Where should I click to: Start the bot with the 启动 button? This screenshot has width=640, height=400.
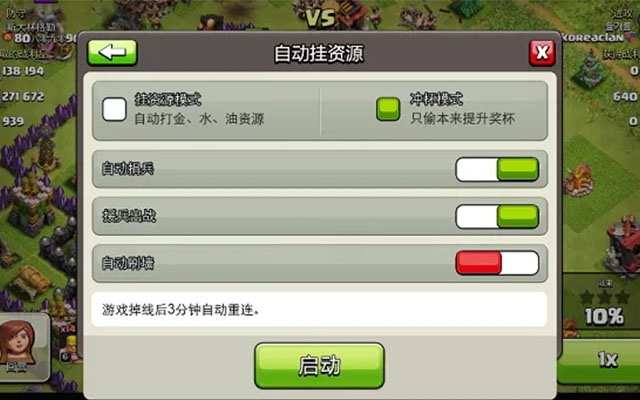(319, 365)
